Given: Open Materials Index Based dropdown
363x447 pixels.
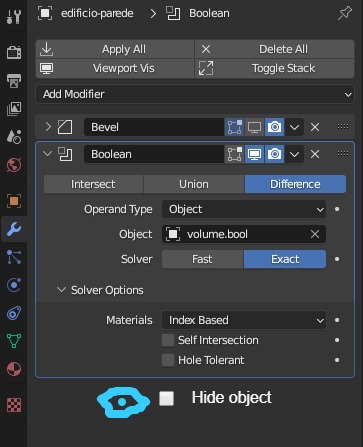Looking at the screenshot, I should [x=244, y=320].
